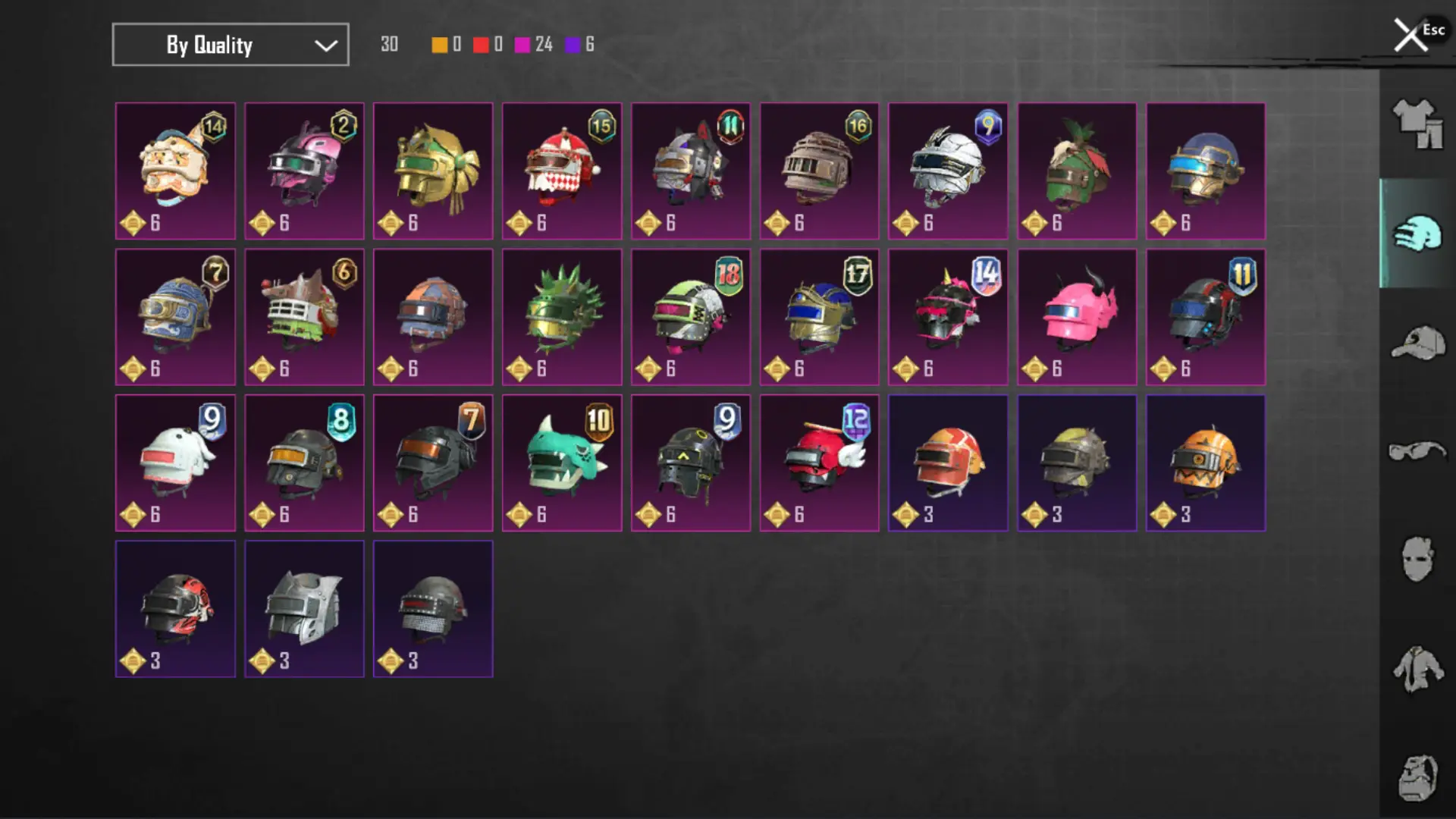Open the outfit sets category icon

click(x=1417, y=124)
